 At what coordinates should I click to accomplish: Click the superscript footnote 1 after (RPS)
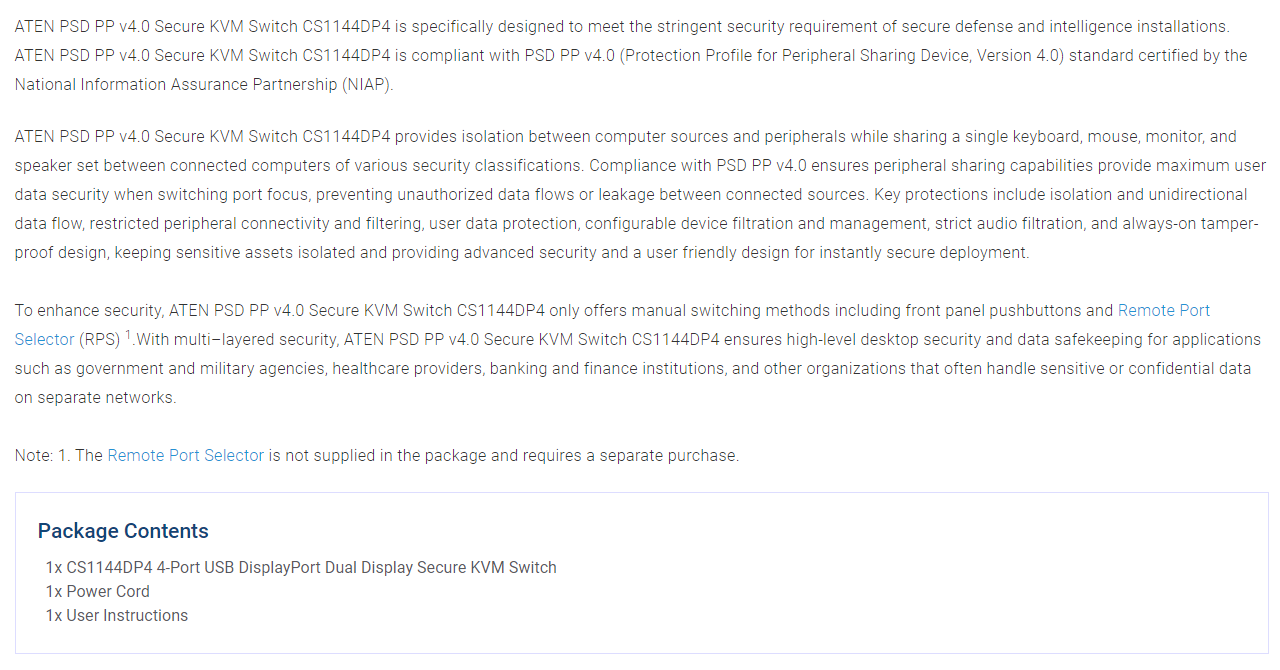[129, 335]
